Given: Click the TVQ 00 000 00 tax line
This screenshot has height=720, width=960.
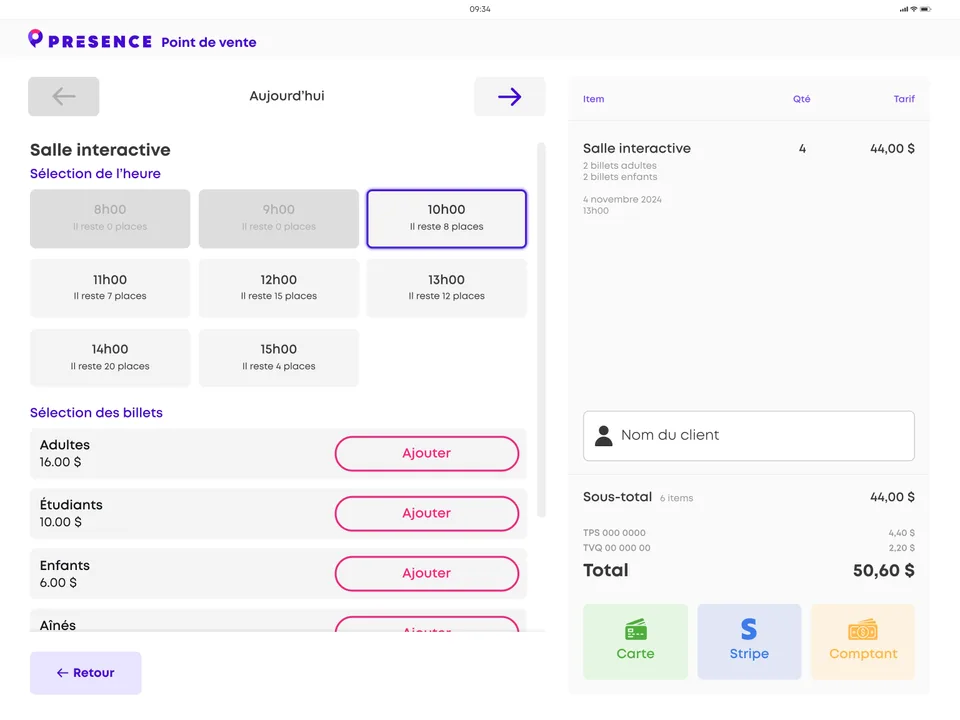Looking at the screenshot, I should click(617, 548).
